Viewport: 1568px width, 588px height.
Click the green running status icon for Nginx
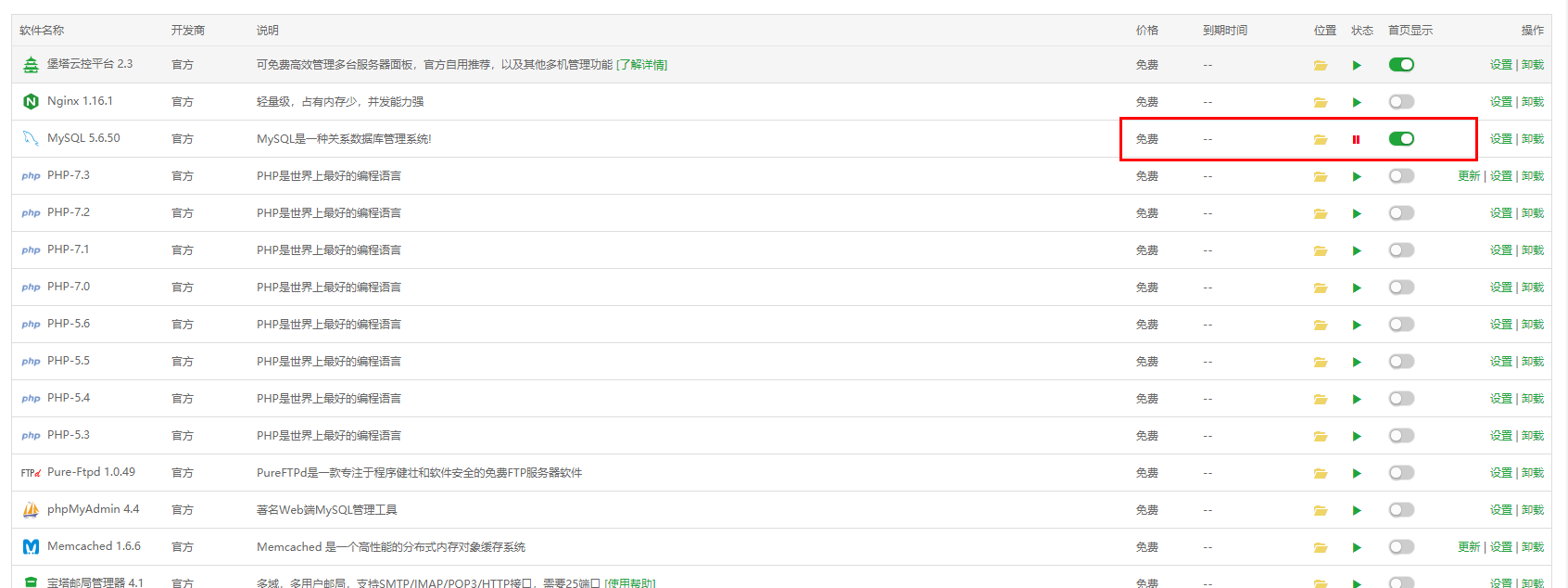(x=1357, y=102)
